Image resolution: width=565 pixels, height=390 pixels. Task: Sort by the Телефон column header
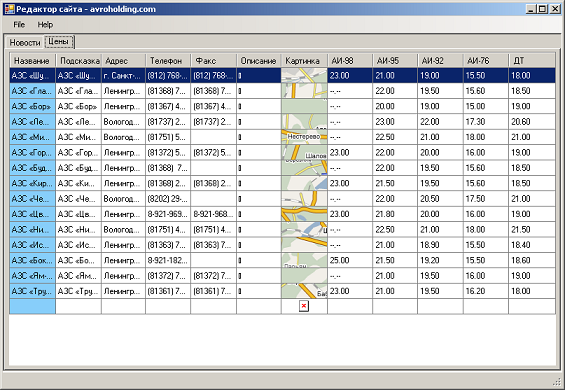click(x=168, y=61)
